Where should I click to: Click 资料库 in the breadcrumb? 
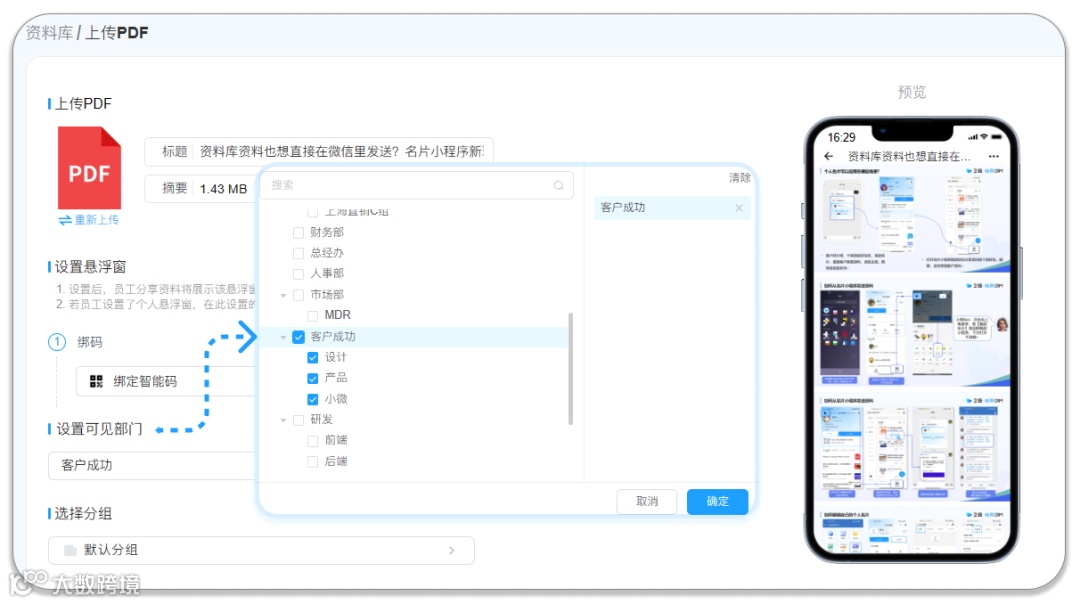coord(49,32)
